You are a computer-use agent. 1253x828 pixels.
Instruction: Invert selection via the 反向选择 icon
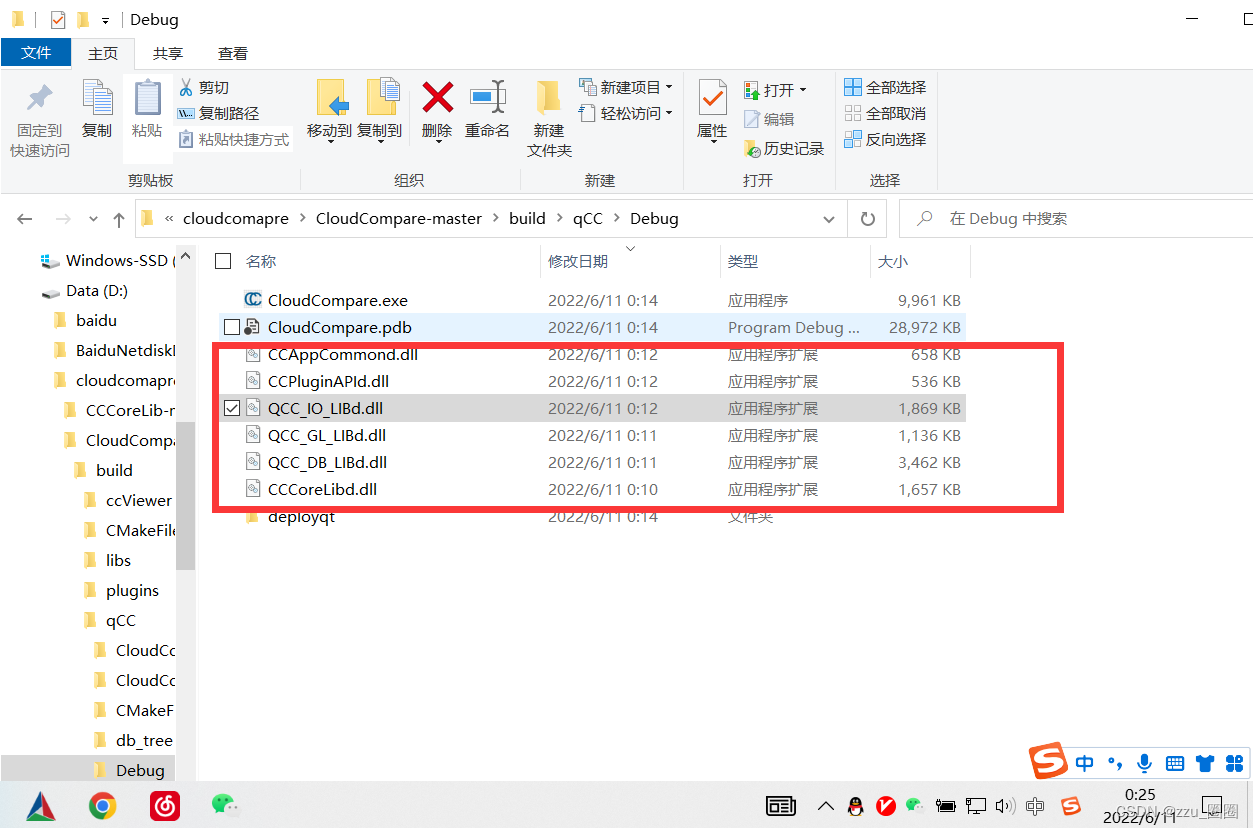884,139
